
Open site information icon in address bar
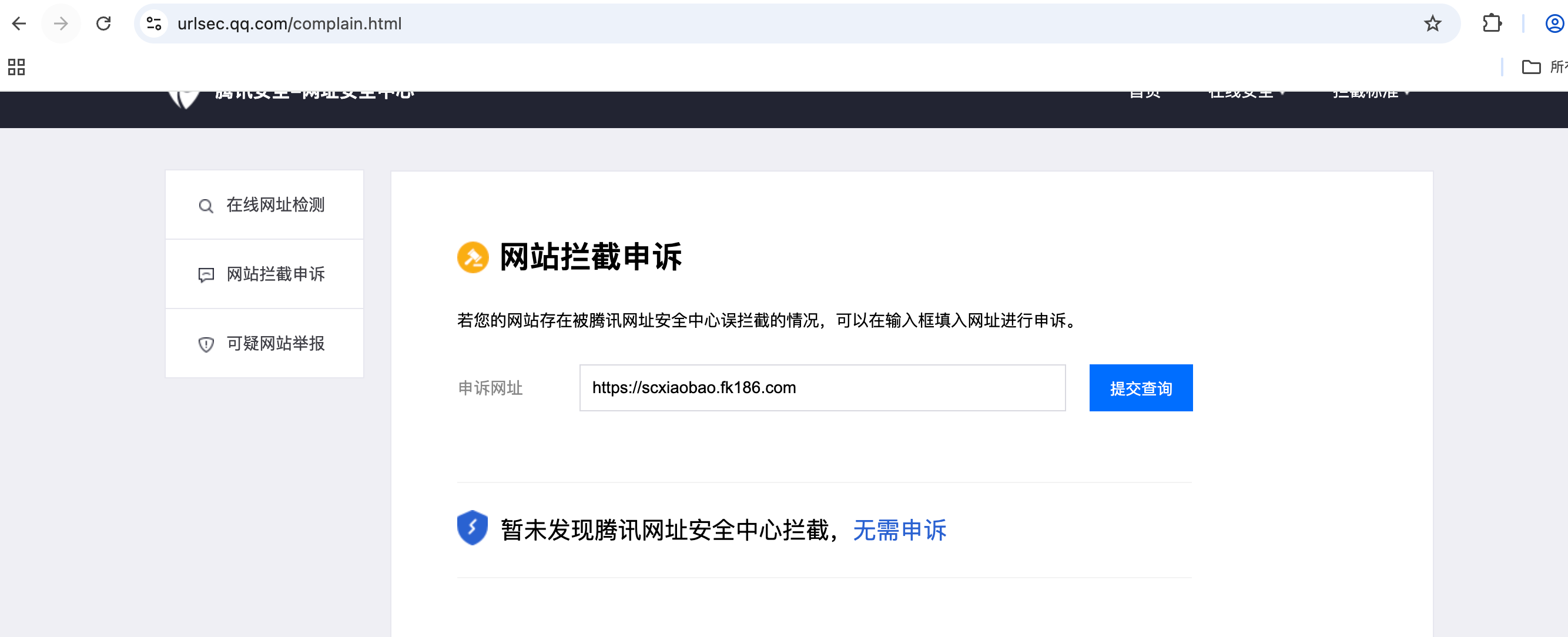pos(154,24)
